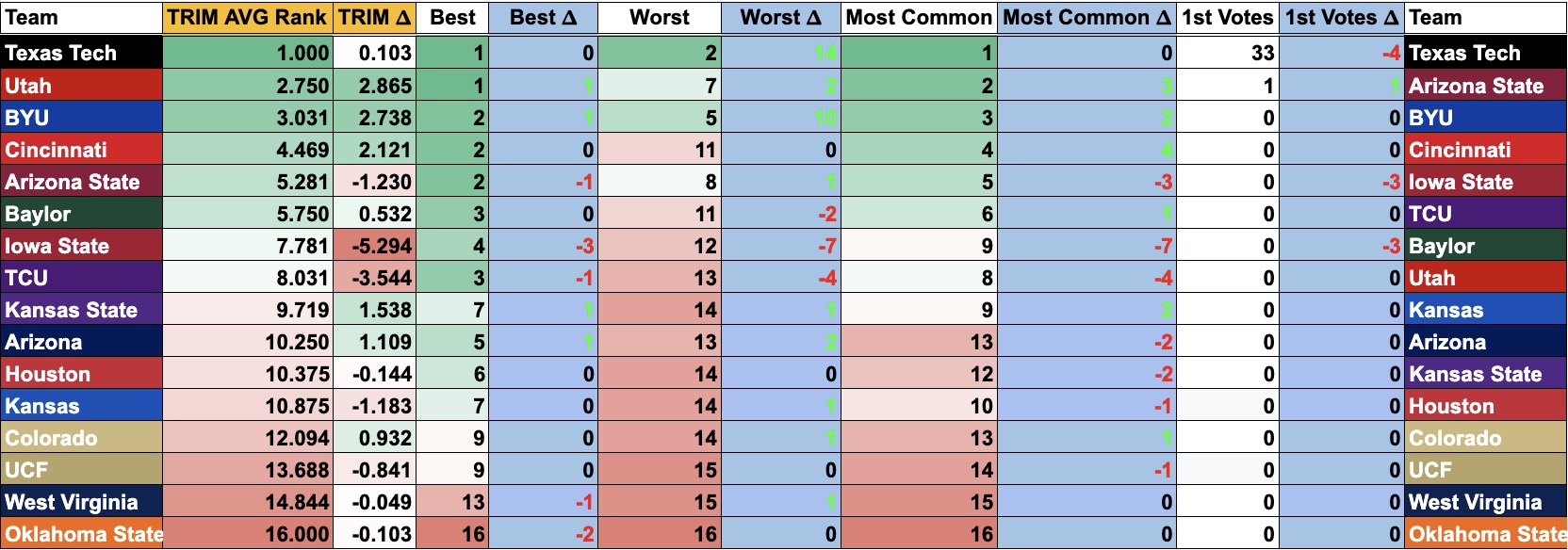Click the -5.294 TRIM delta cell
This screenshot has width=1568, height=550.
(375, 246)
